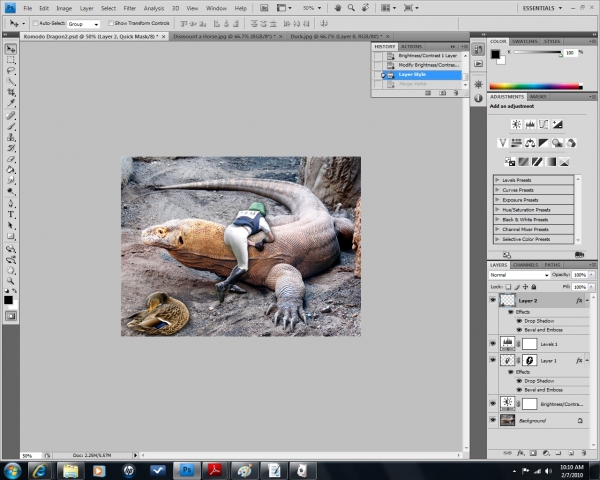The image size is (600, 480).
Task: Select the Paint Bucket tool
Action: click(11, 170)
